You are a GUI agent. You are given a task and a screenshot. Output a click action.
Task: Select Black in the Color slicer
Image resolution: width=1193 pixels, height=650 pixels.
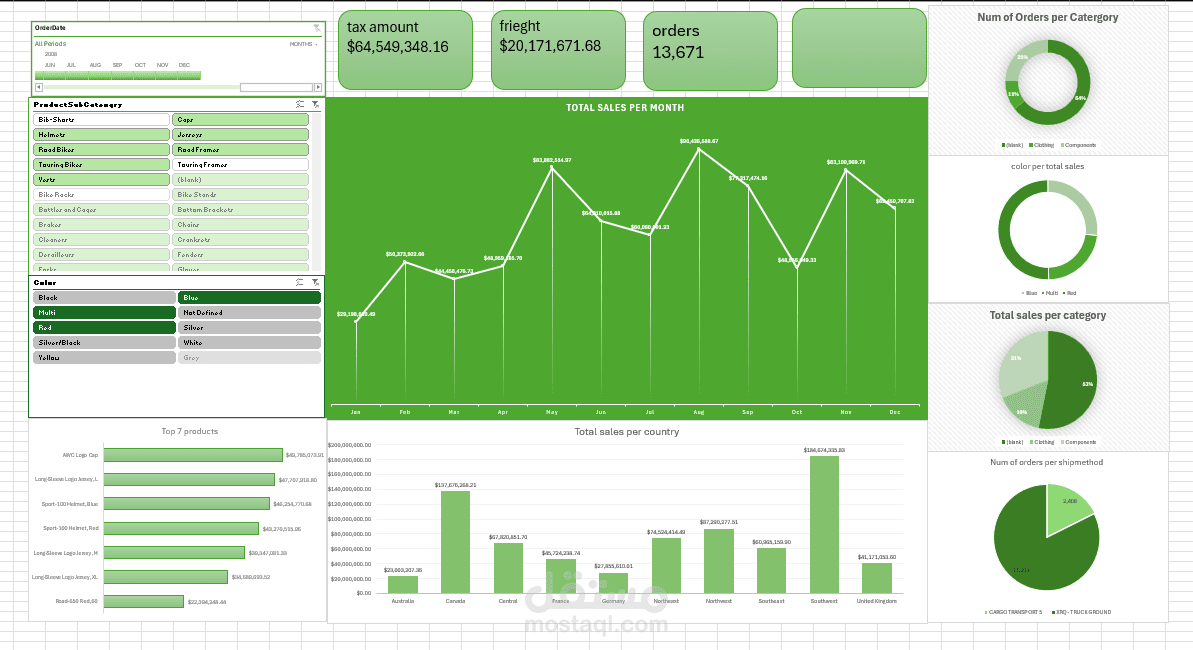click(103, 297)
